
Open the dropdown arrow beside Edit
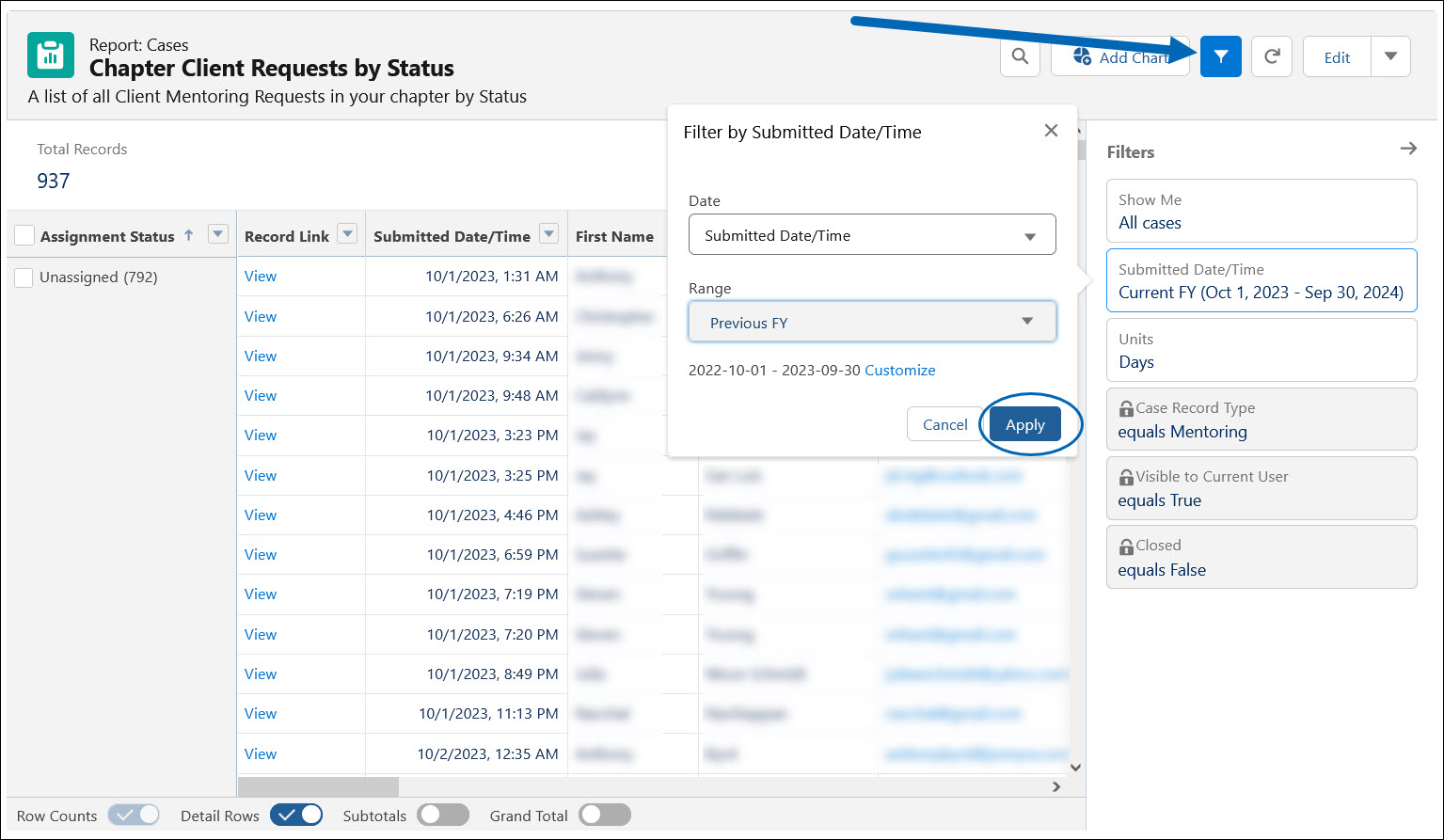(x=1391, y=56)
